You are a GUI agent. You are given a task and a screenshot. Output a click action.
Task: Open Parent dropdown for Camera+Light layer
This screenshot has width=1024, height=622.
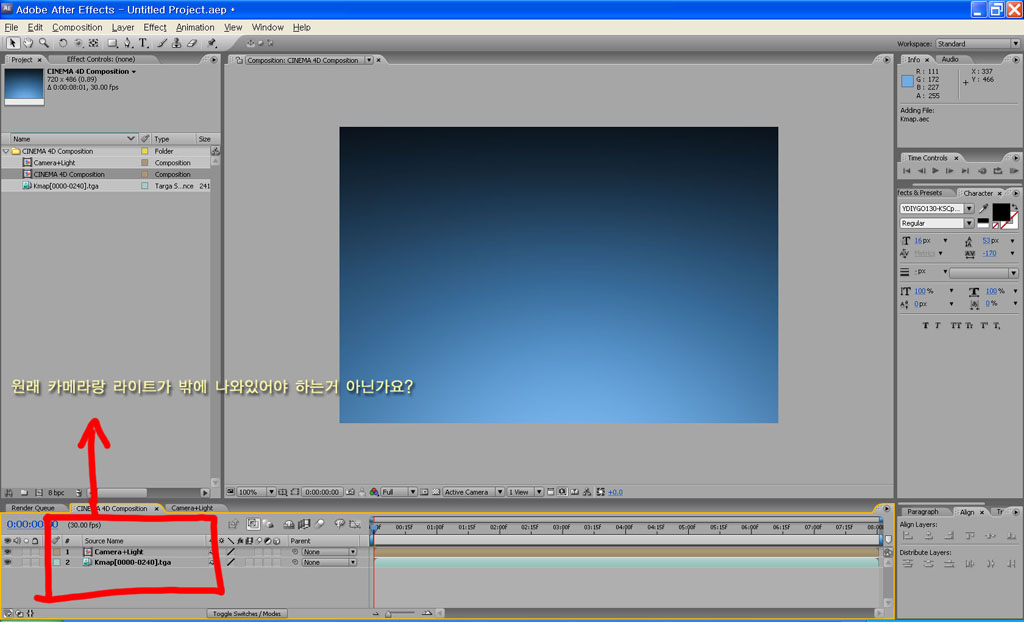tap(329, 552)
